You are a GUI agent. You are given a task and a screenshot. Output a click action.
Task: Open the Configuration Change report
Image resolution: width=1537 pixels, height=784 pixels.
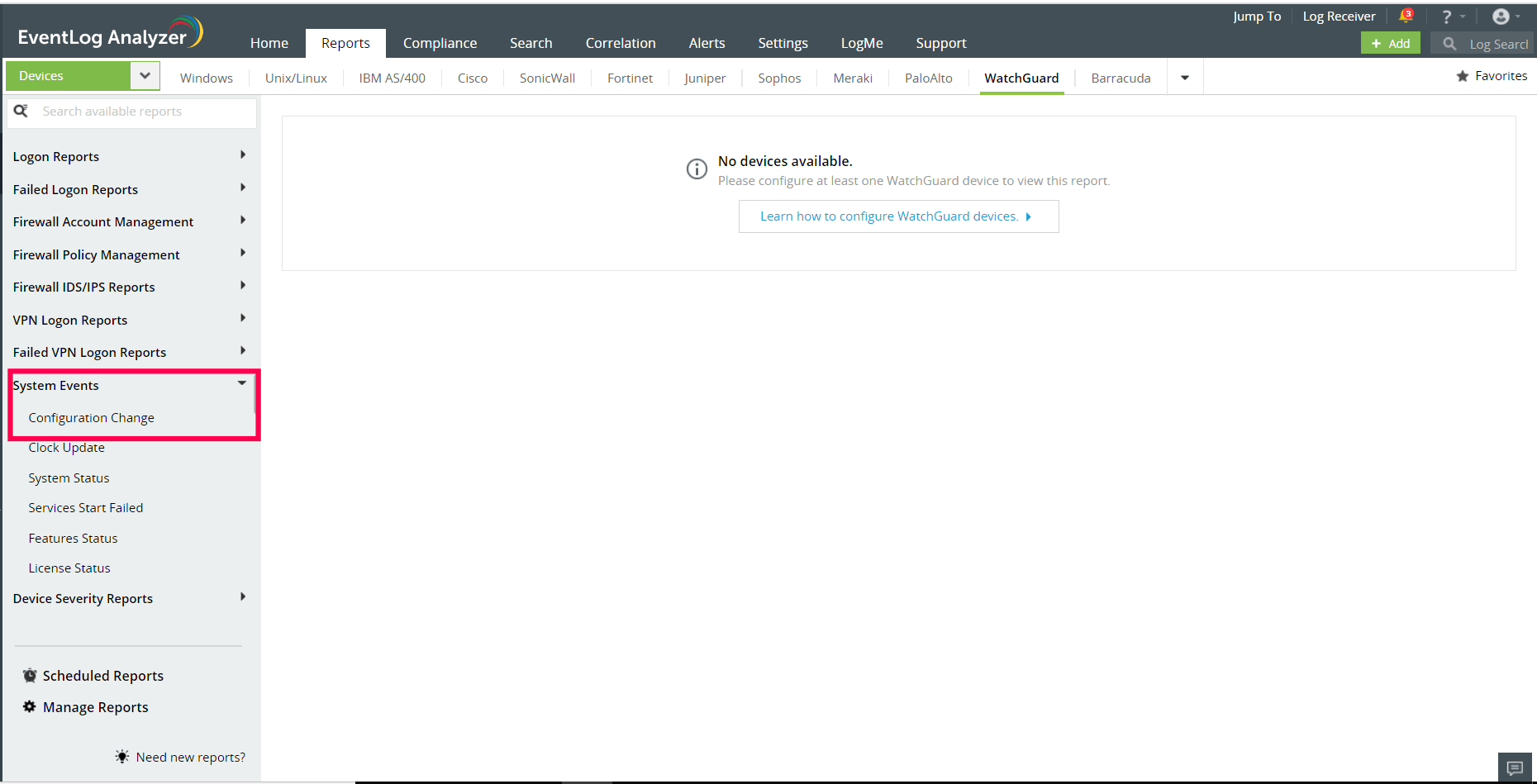pyautogui.click(x=92, y=418)
